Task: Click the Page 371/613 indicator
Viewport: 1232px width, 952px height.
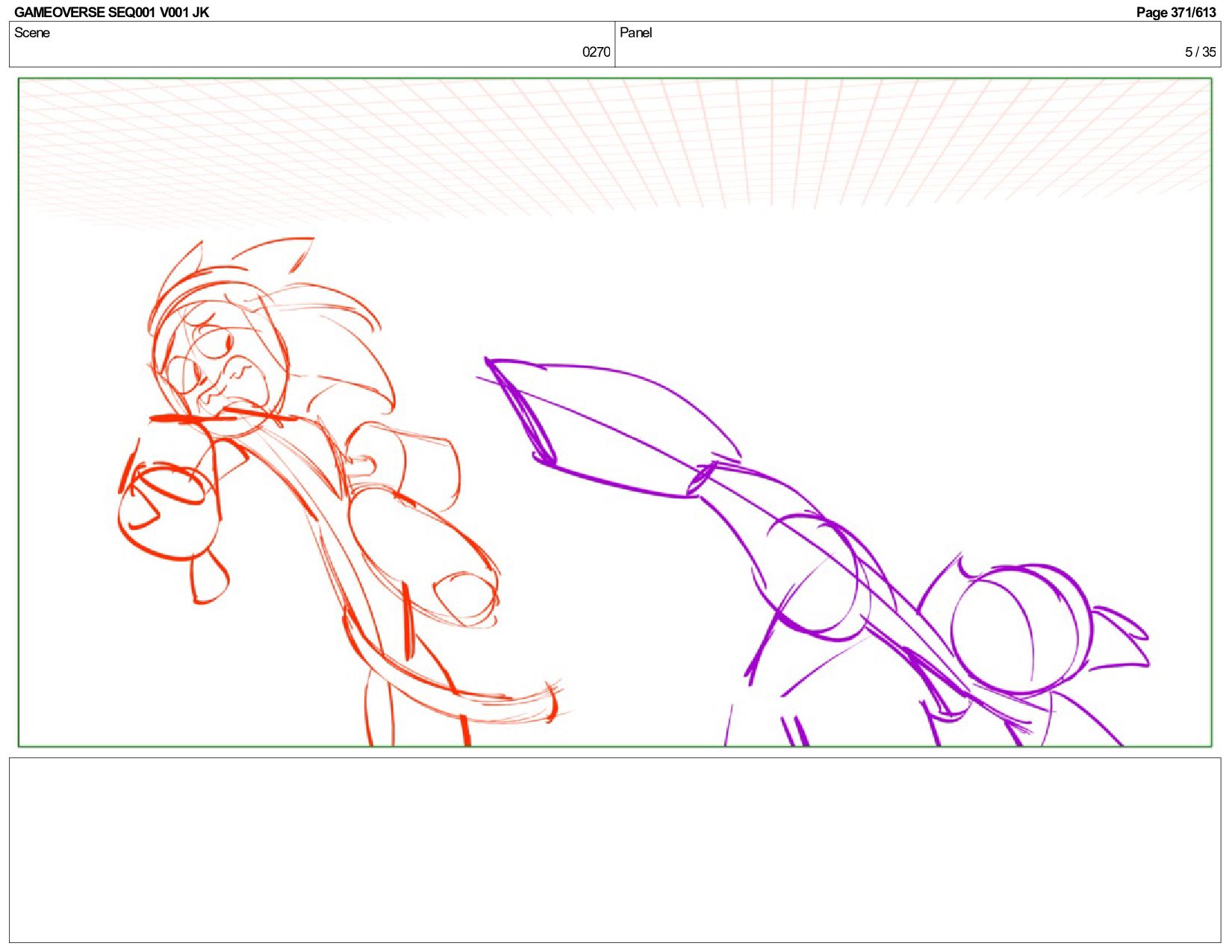Action: [x=1176, y=12]
